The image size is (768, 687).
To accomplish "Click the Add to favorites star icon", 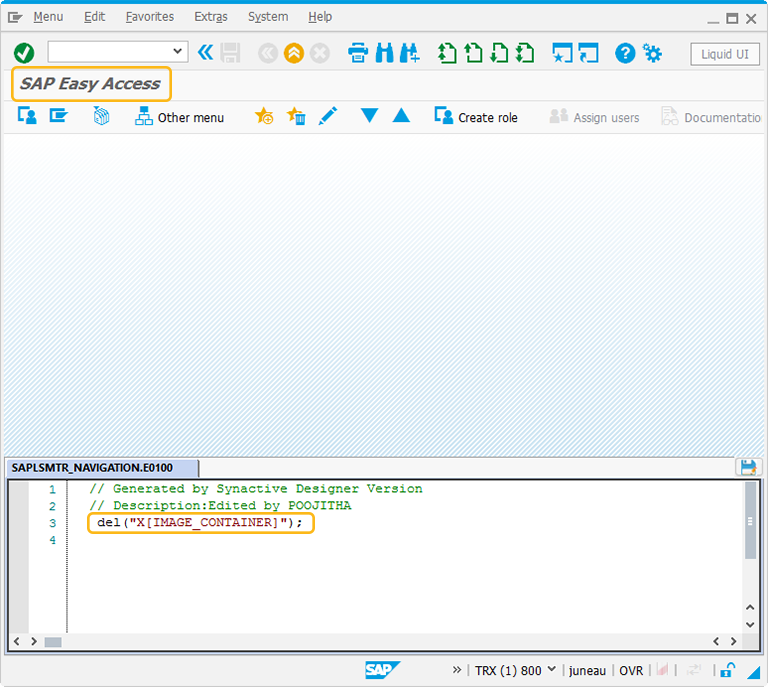I will (x=264, y=116).
